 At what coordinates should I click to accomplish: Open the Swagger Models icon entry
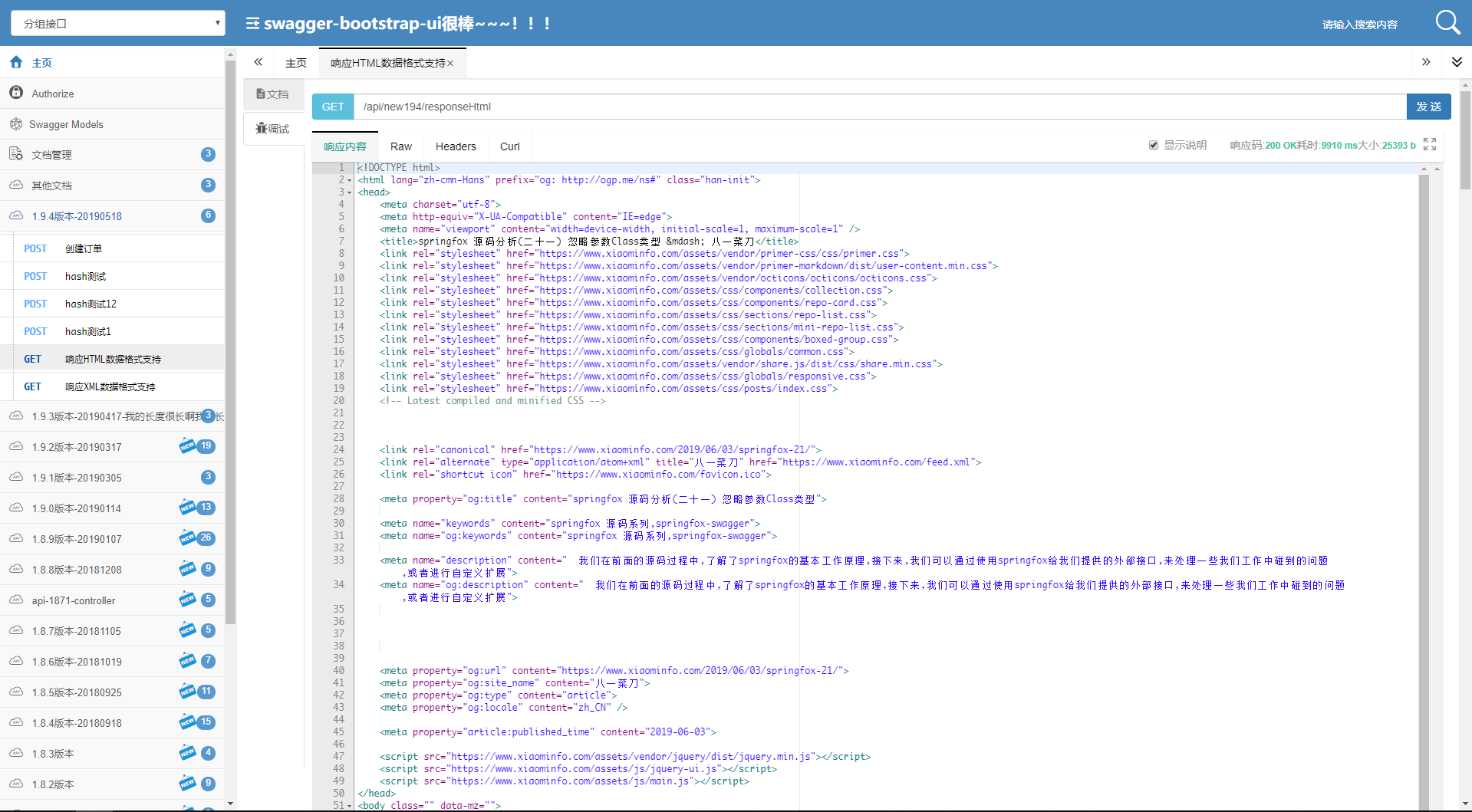16,123
